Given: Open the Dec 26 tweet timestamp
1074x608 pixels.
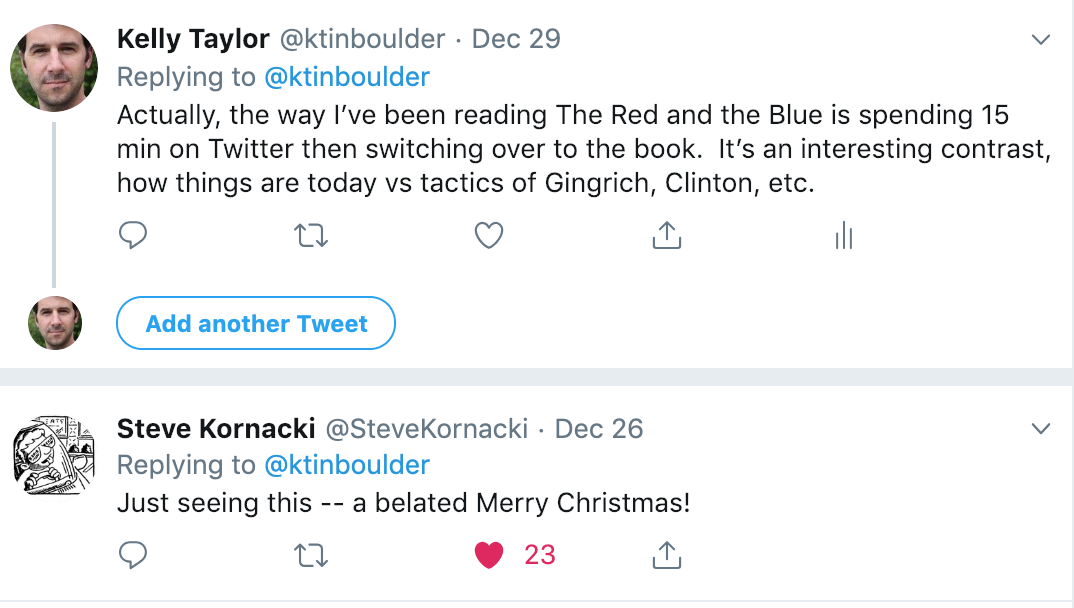Looking at the screenshot, I should 599,428.
